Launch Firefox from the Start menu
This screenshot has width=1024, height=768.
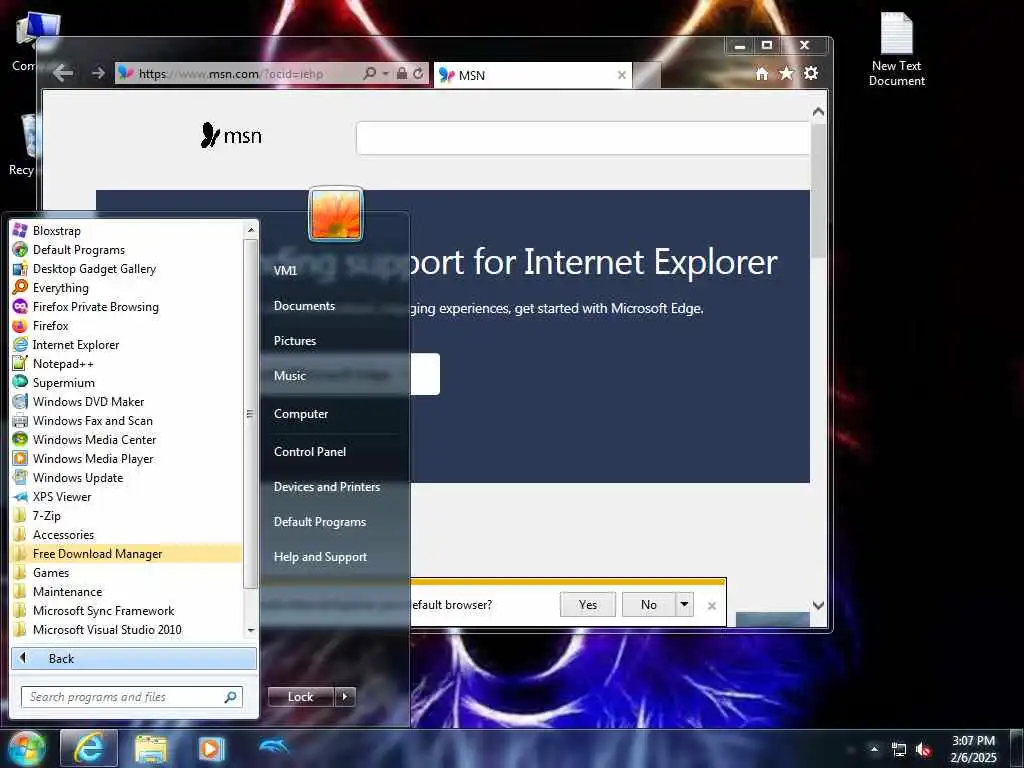(50, 325)
